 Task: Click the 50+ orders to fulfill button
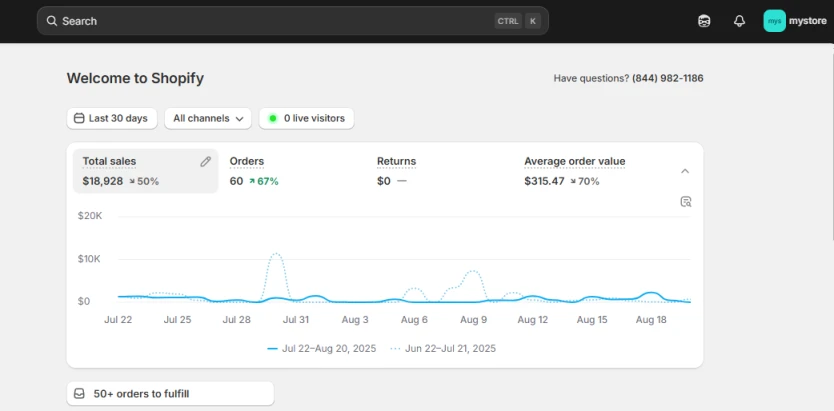[x=170, y=394]
